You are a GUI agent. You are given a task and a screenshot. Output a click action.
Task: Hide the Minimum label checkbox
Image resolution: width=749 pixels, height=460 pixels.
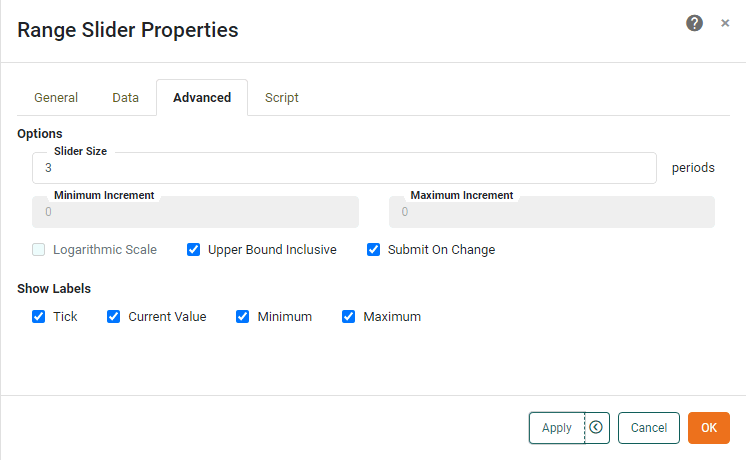[243, 317]
